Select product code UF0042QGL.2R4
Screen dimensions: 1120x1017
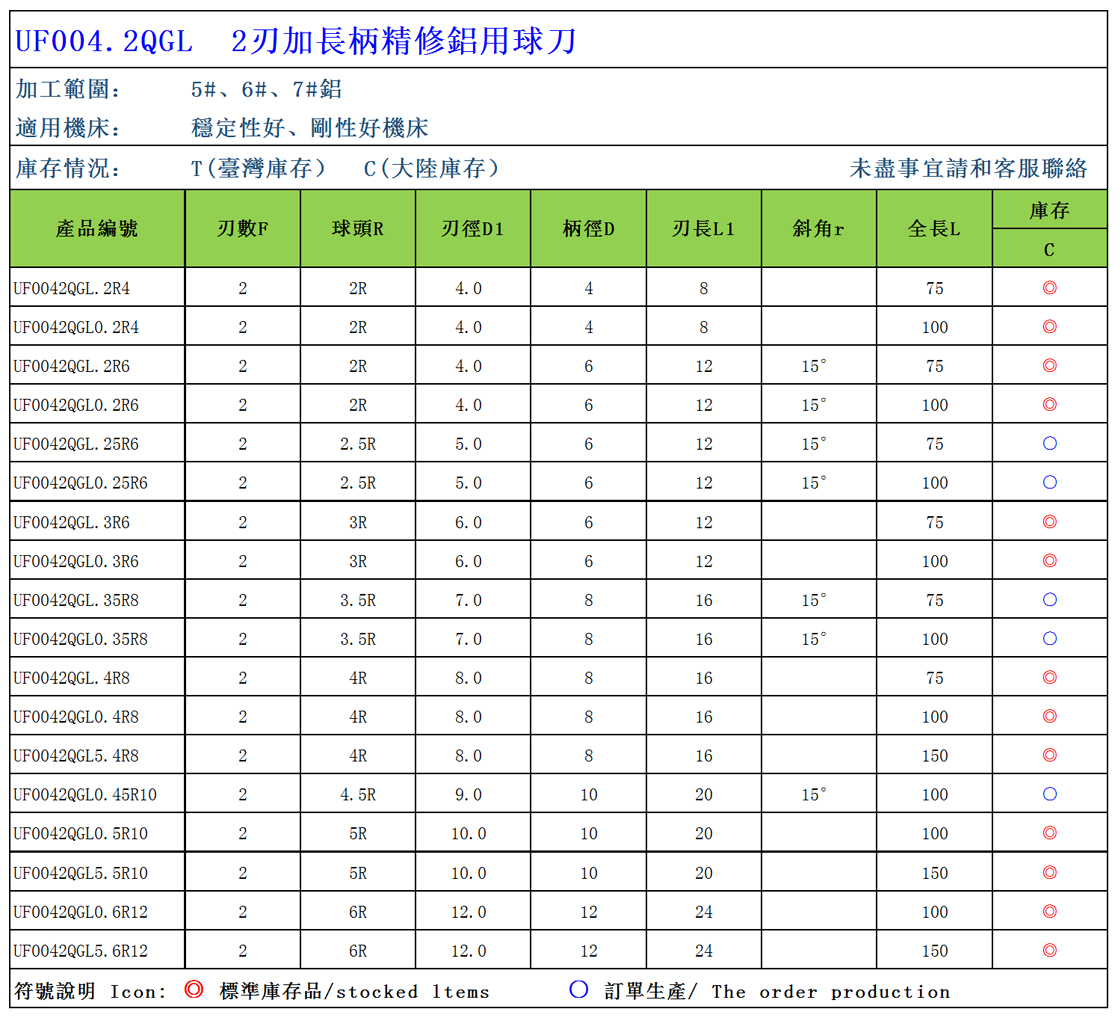pos(71,289)
